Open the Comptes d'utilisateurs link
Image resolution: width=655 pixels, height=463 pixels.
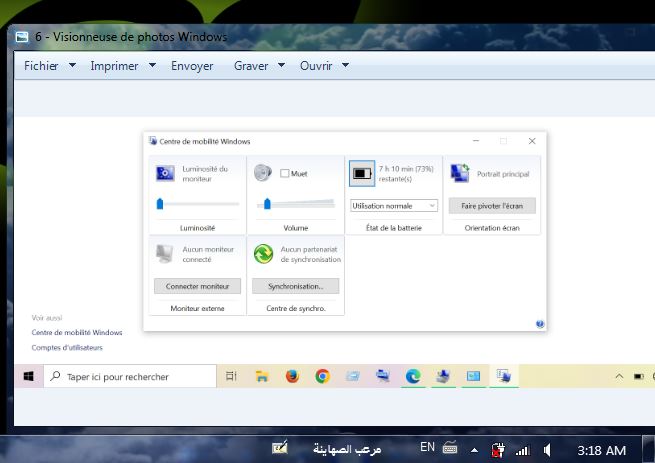[x=67, y=348]
